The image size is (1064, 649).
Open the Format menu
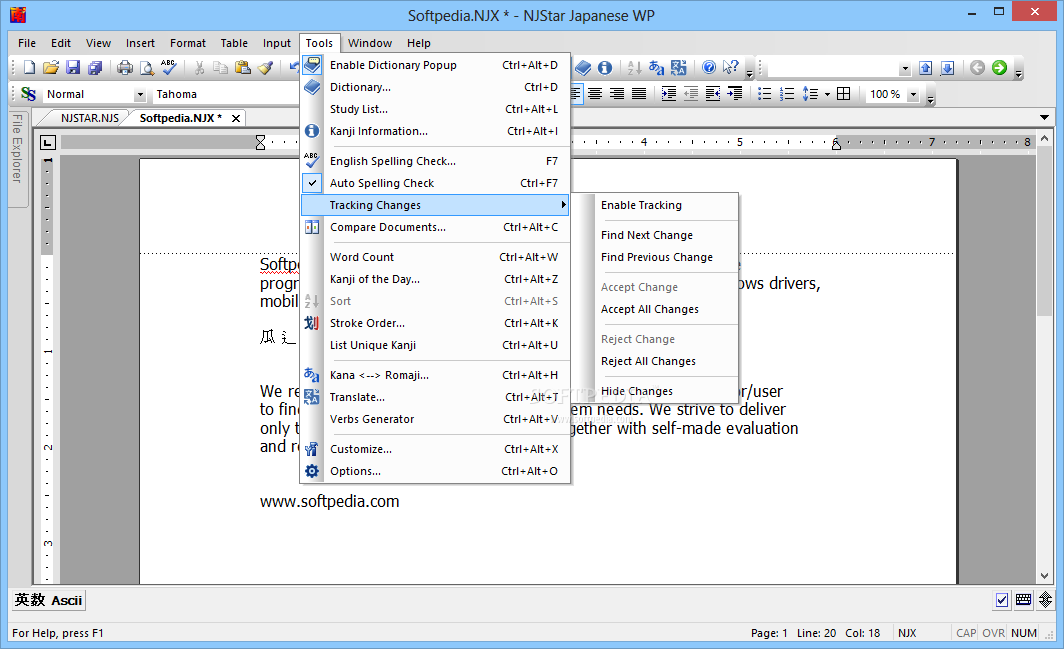tap(188, 43)
